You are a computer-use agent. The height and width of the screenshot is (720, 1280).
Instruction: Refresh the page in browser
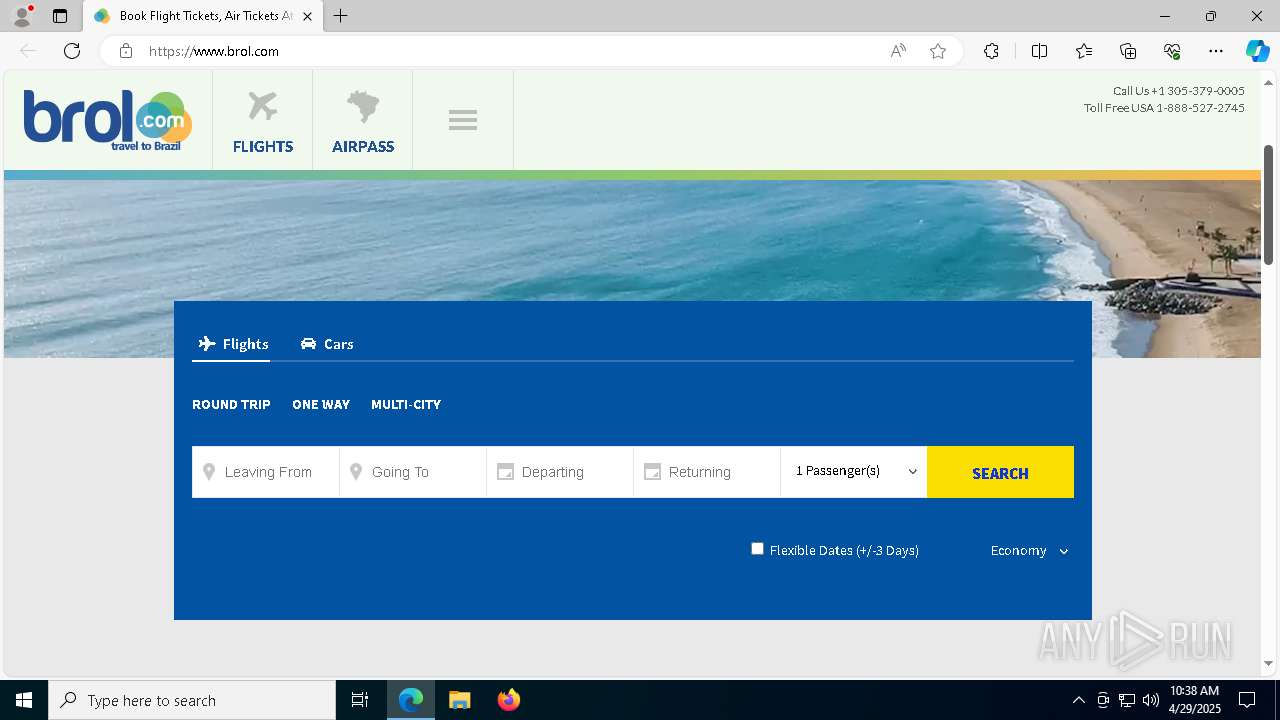click(x=72, y=51)
